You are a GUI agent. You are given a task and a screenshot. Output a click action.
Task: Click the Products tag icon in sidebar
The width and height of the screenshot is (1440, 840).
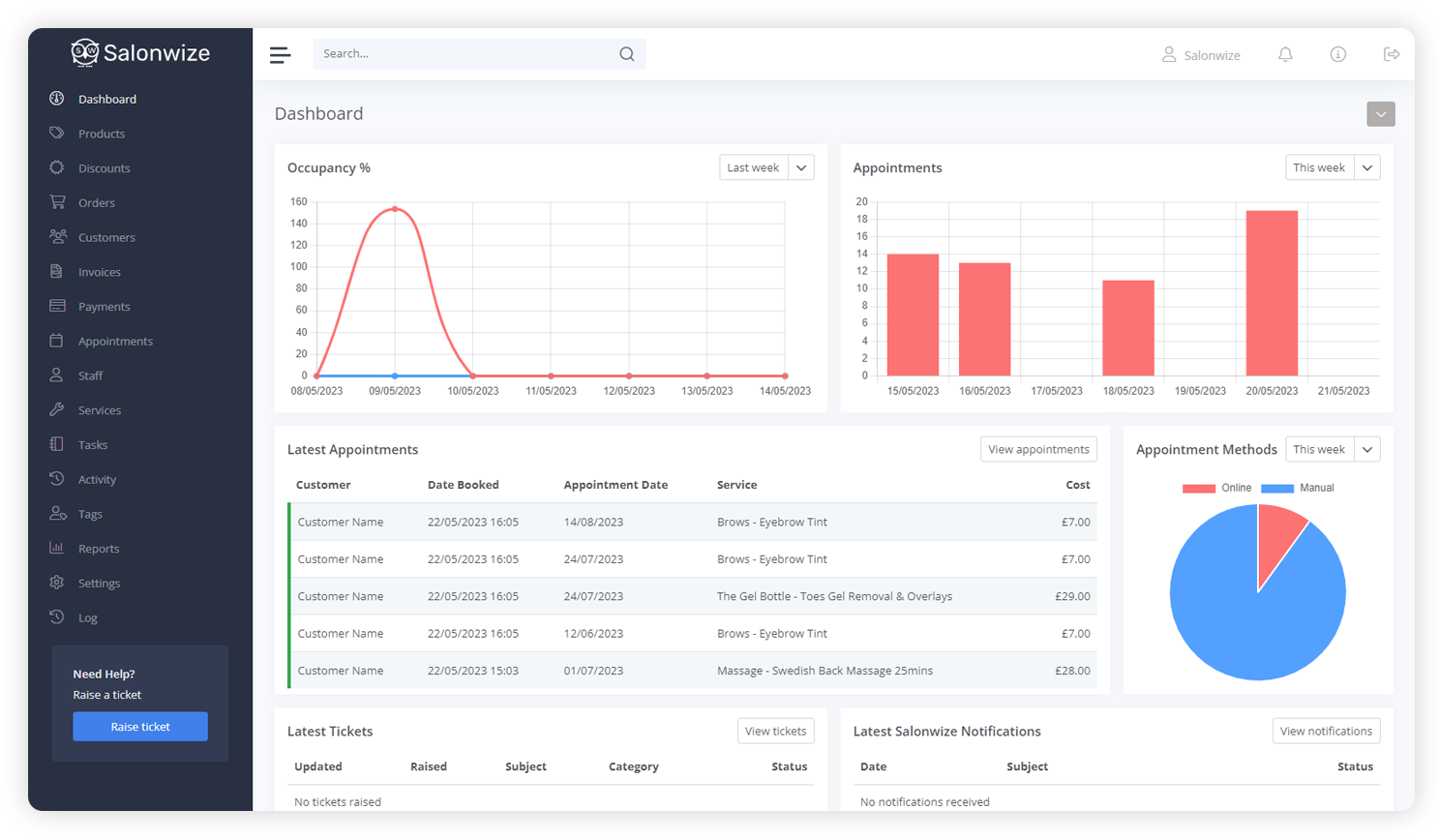point(57,134)
